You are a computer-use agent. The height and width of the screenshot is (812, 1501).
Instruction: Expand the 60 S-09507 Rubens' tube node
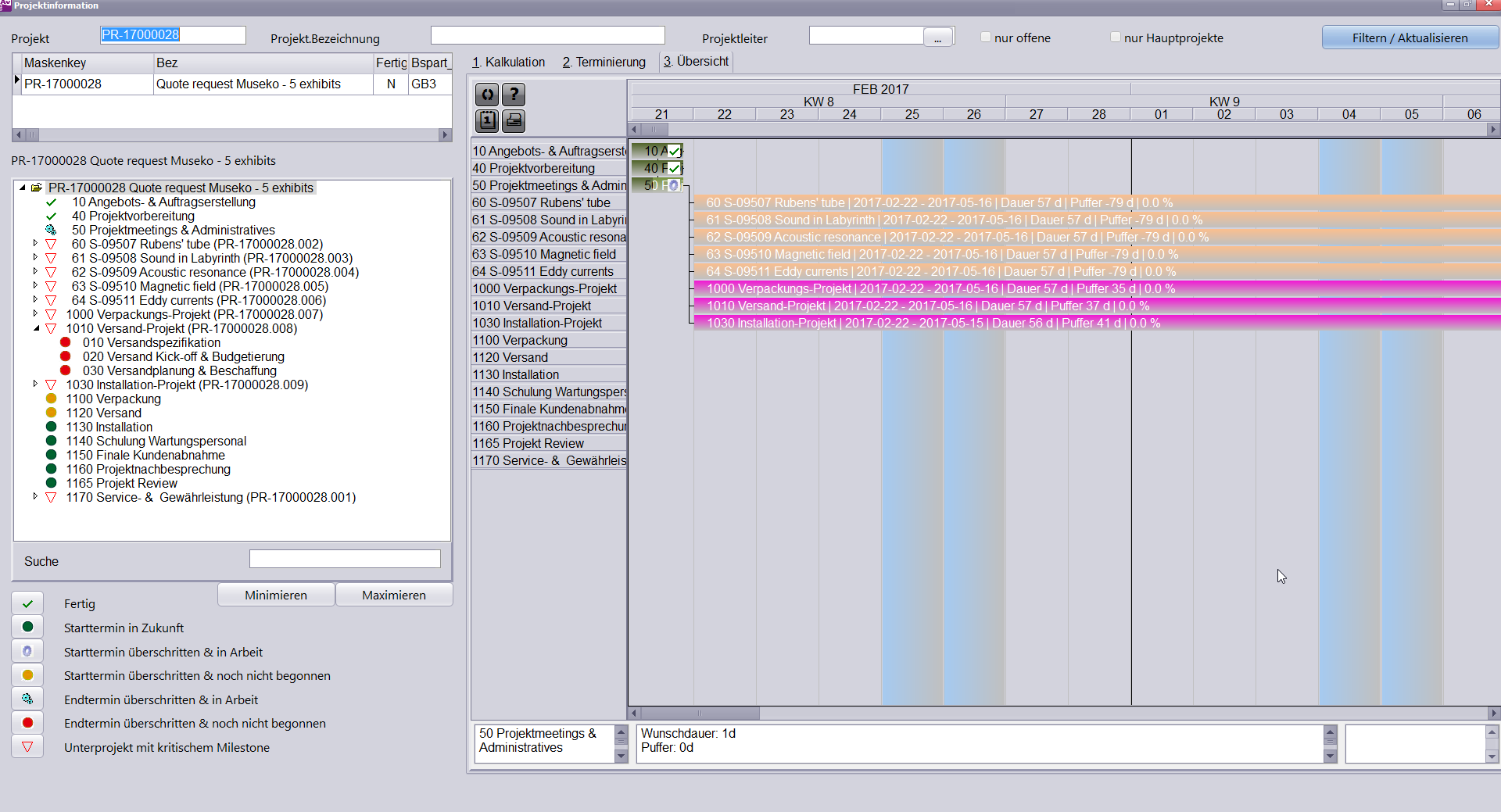pyautogui.click(x=36, y=244)
